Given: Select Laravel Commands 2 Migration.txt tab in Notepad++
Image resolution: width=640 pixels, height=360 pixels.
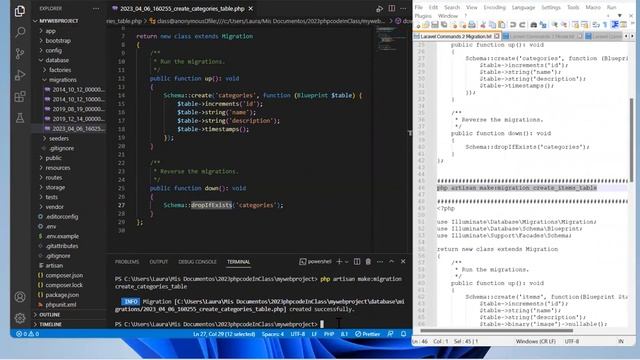Looking at the screenshot, I should click(456, 36).
